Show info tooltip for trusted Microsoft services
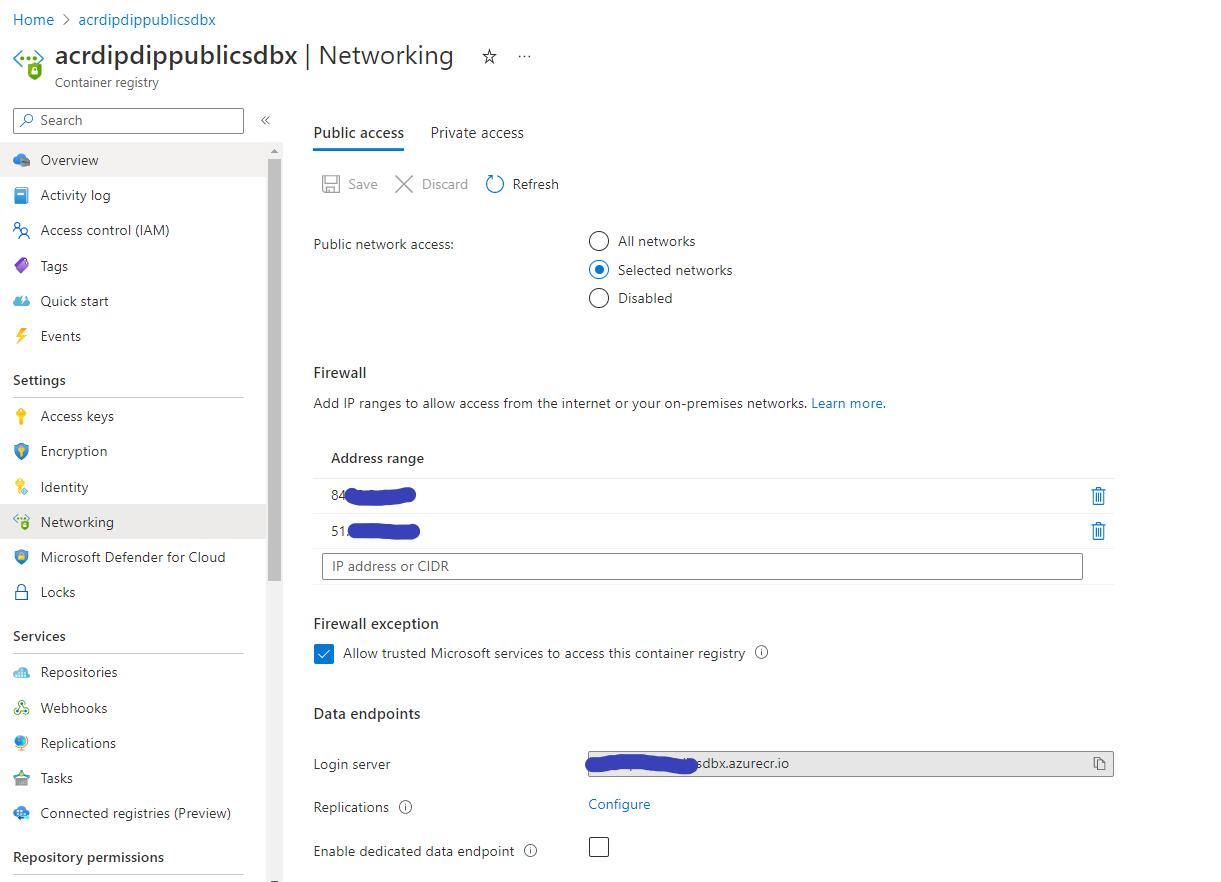Image resolution: width=1221 pixels, height=882 pixels. (x=761, y=653)
